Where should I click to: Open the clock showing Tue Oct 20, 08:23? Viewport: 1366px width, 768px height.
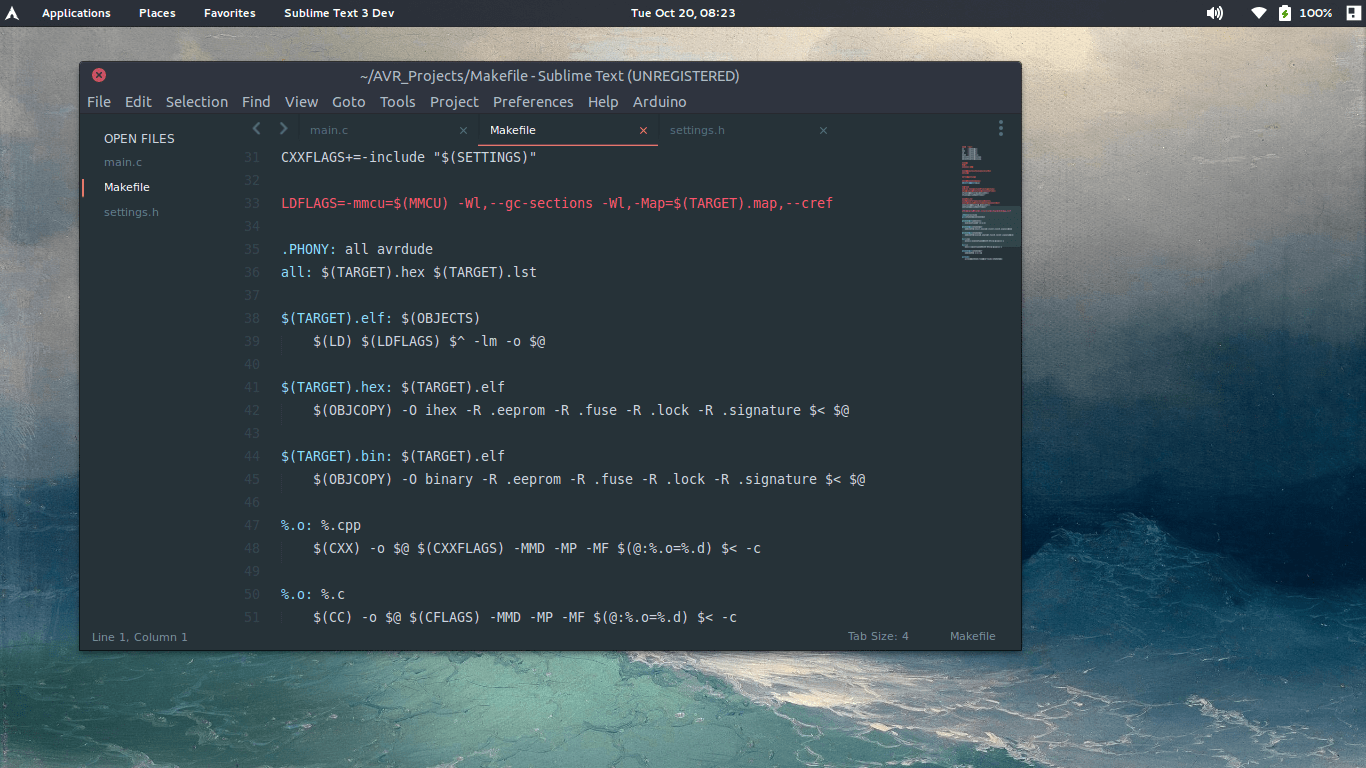[683, 13]
